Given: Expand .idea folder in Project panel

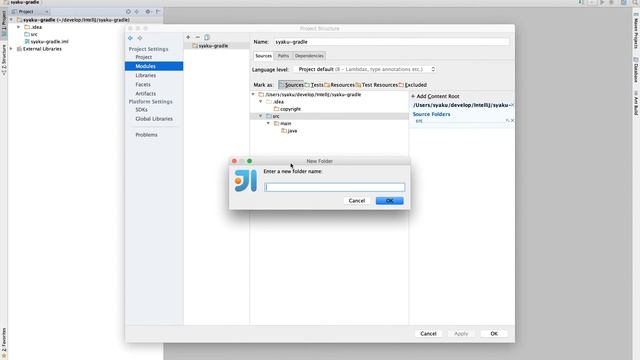Looking at the screenshot, I should point(19,27).
